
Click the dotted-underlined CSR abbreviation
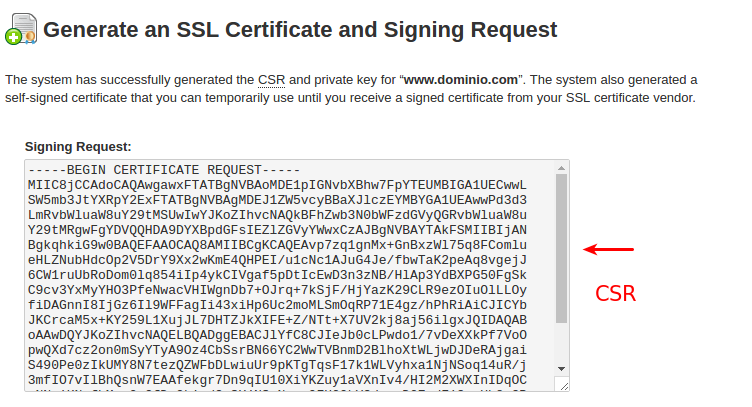coord(271,80)
